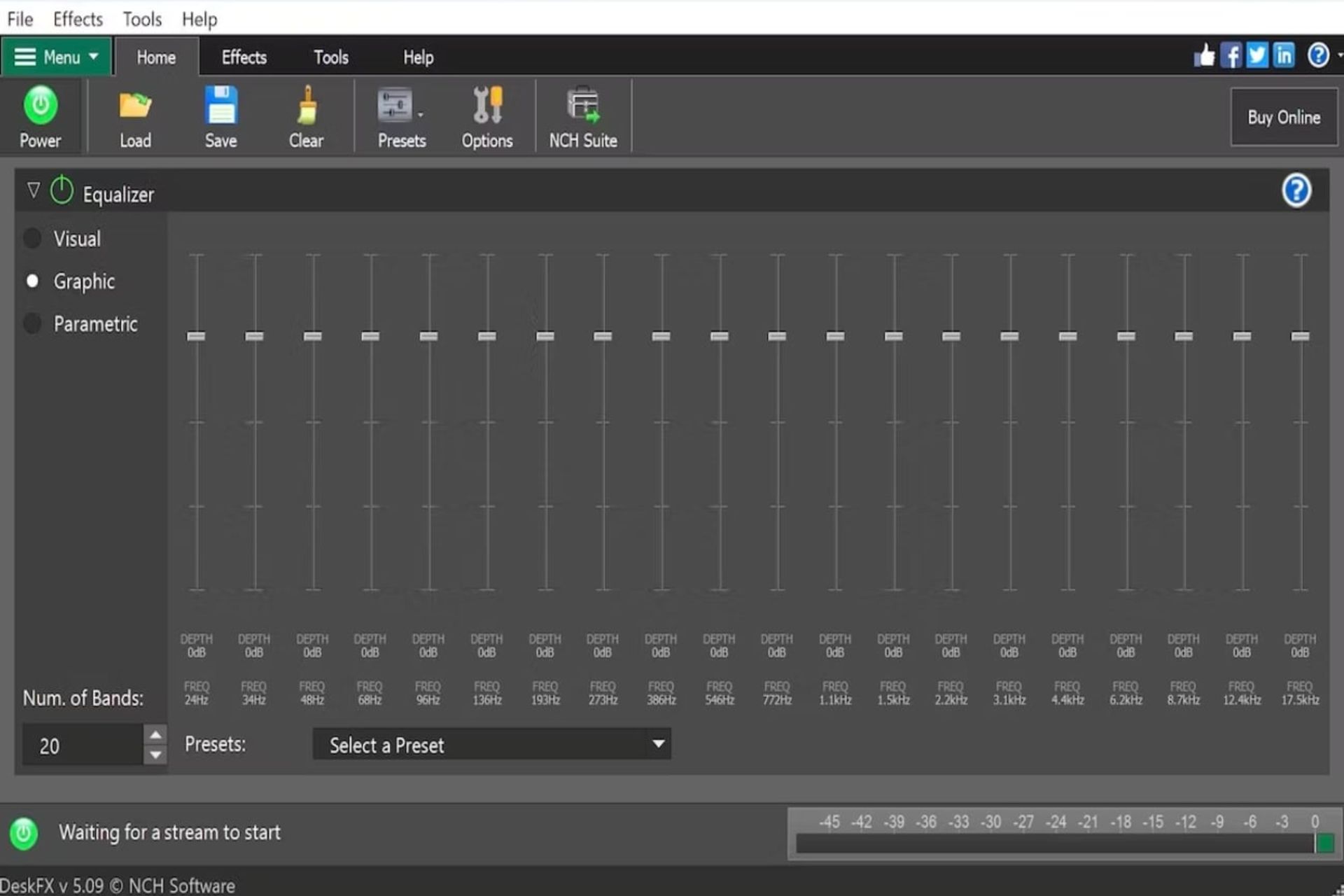Image resolution: width=1344 pixels, height=896 pixels.
Task: Select the Visual equalizer mode
Action: (32, 239)
